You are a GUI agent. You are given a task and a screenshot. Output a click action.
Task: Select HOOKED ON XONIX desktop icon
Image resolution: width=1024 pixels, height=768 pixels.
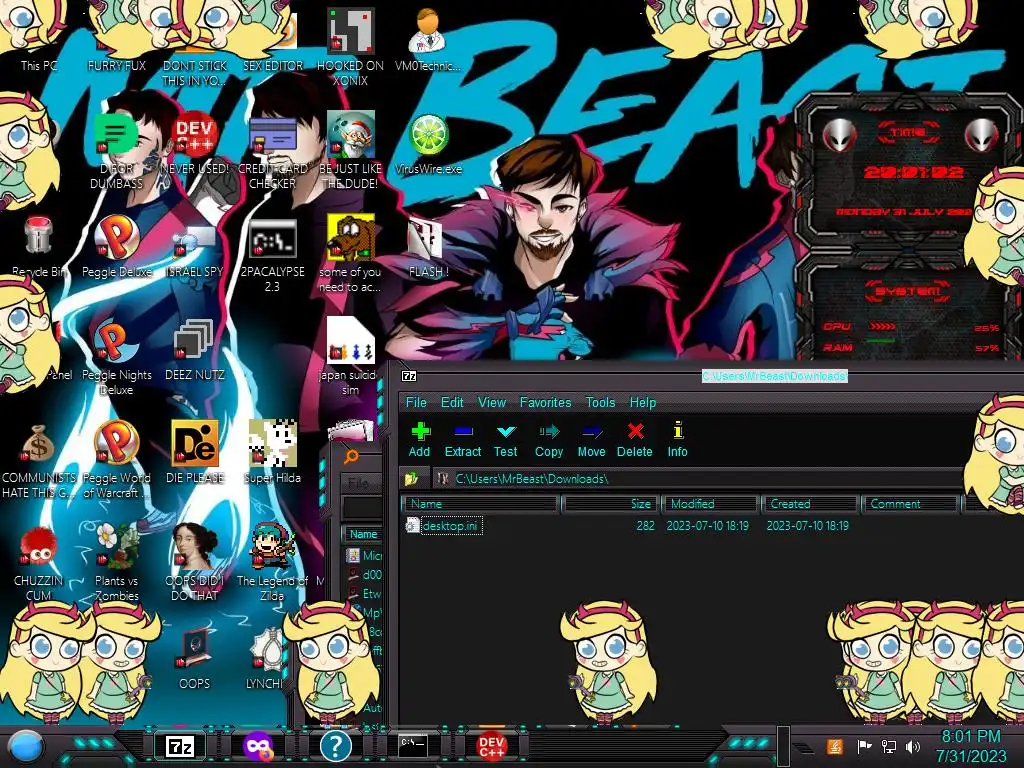point(350,47)
